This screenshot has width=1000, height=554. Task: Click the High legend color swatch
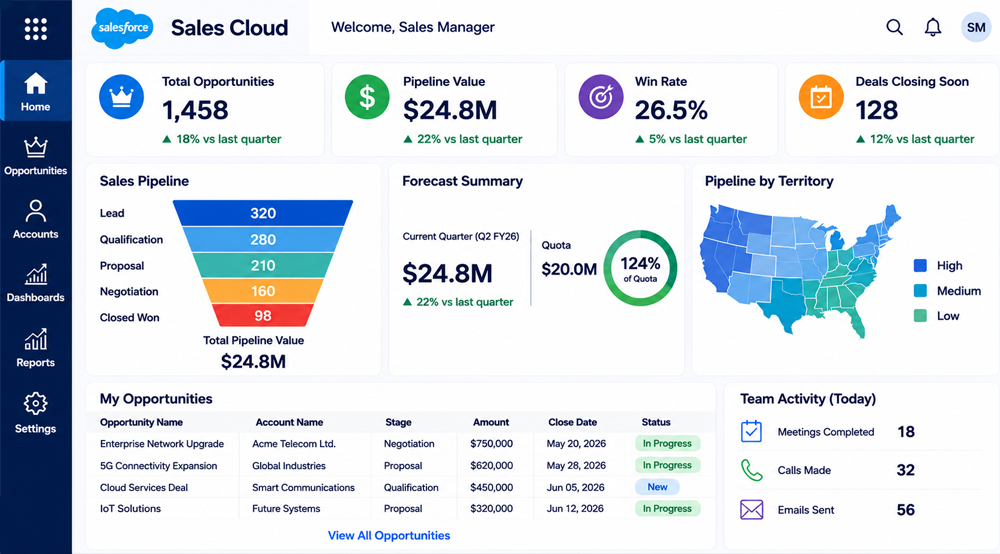920,265
